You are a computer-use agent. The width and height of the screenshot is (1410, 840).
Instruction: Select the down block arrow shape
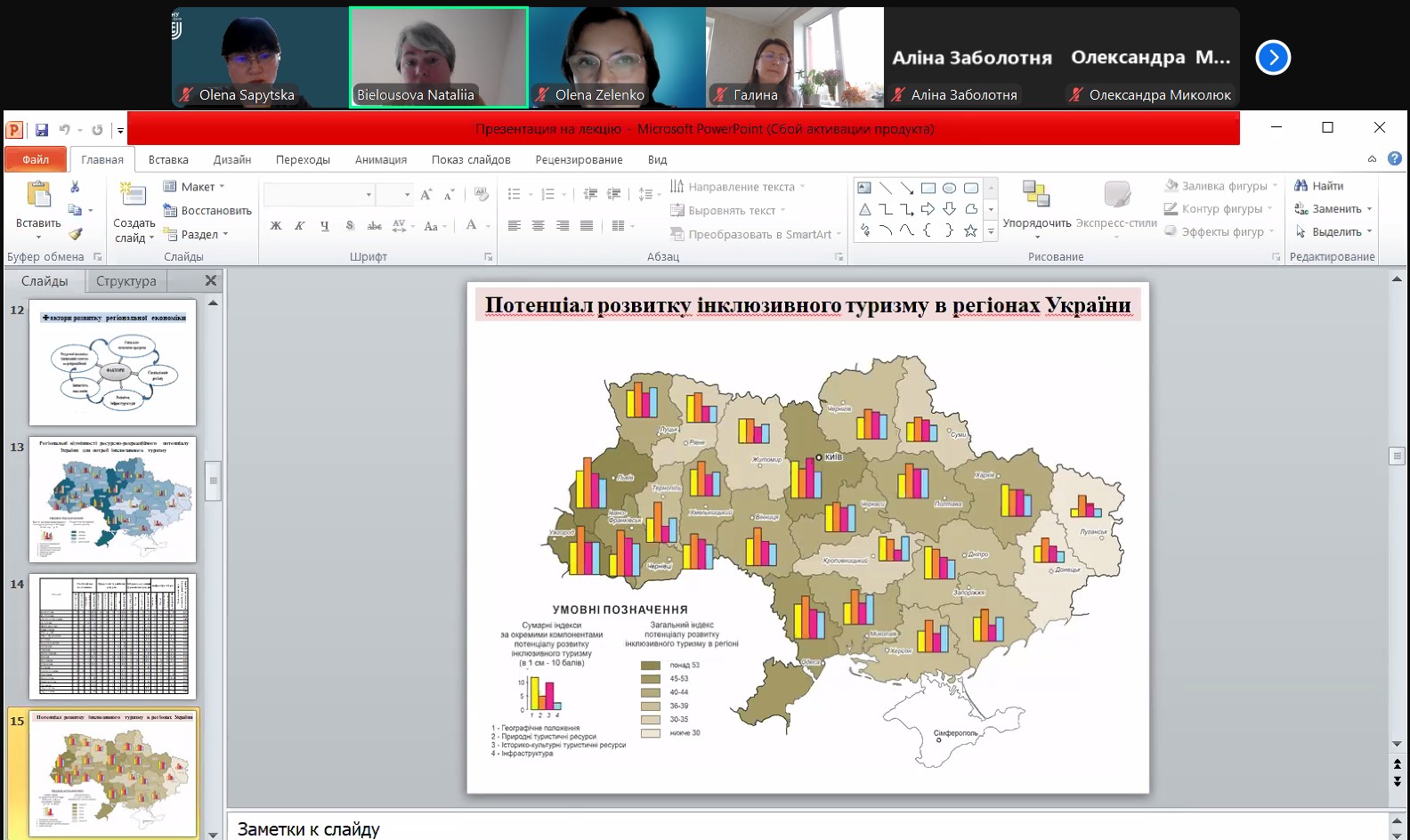[x=950, y=209]
